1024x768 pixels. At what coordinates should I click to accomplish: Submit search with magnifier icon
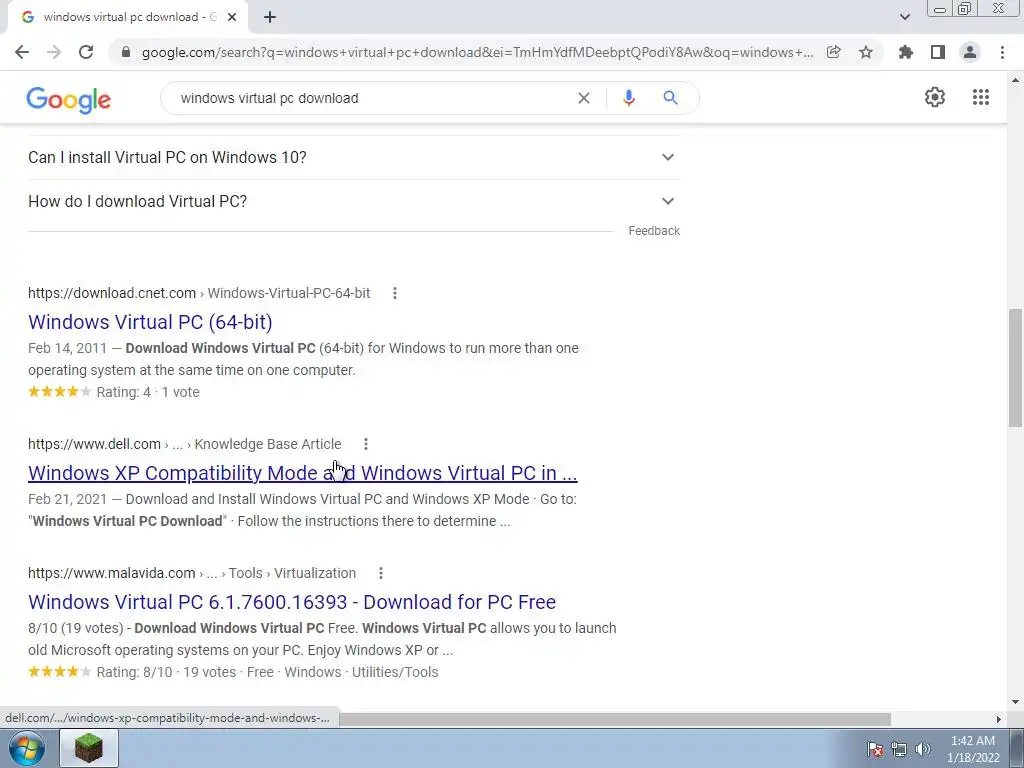click(671, 98)
